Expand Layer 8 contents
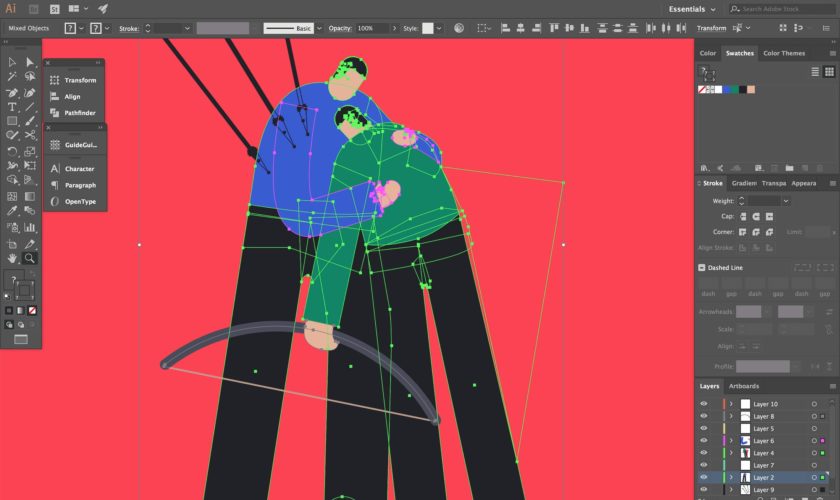This screenshot has height=500, width=840. (731, 416)
